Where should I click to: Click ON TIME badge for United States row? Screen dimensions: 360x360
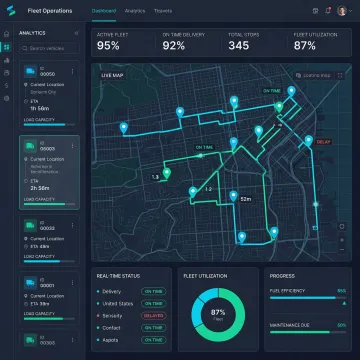click(154, 304)
